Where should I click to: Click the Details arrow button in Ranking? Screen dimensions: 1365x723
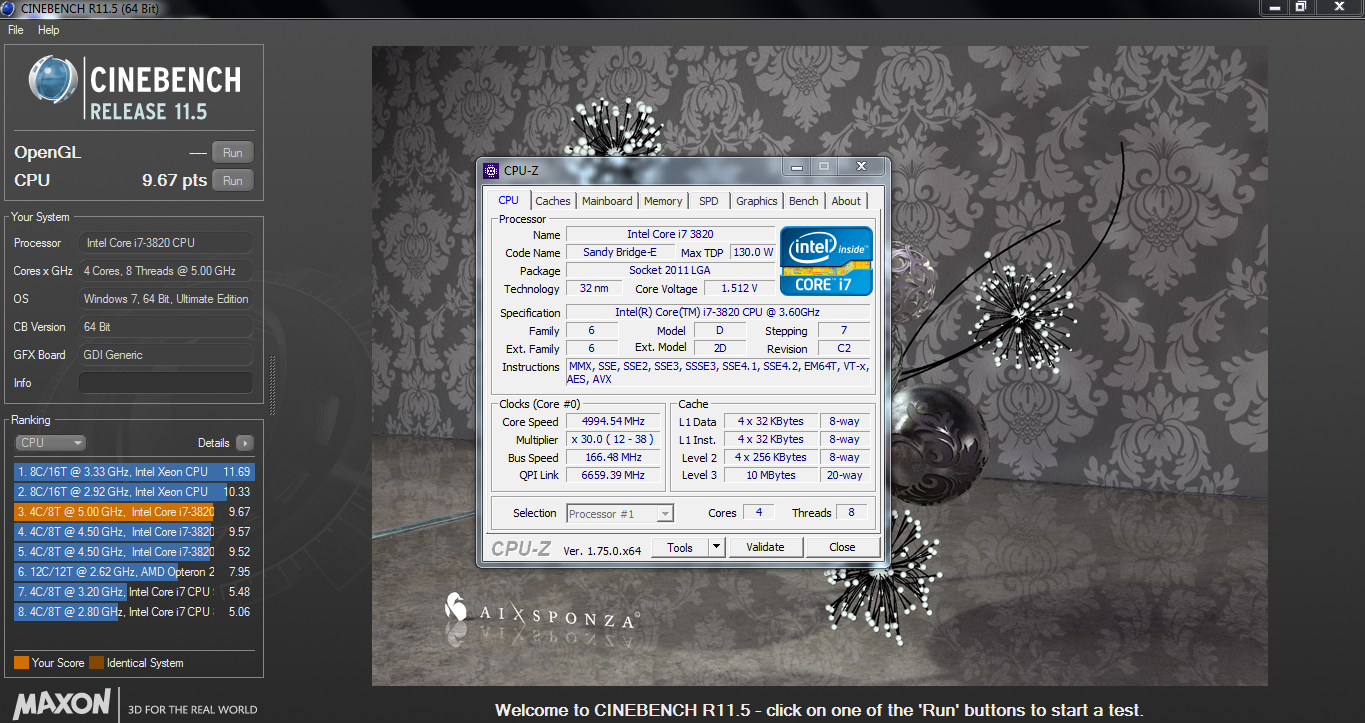point(244,443)
